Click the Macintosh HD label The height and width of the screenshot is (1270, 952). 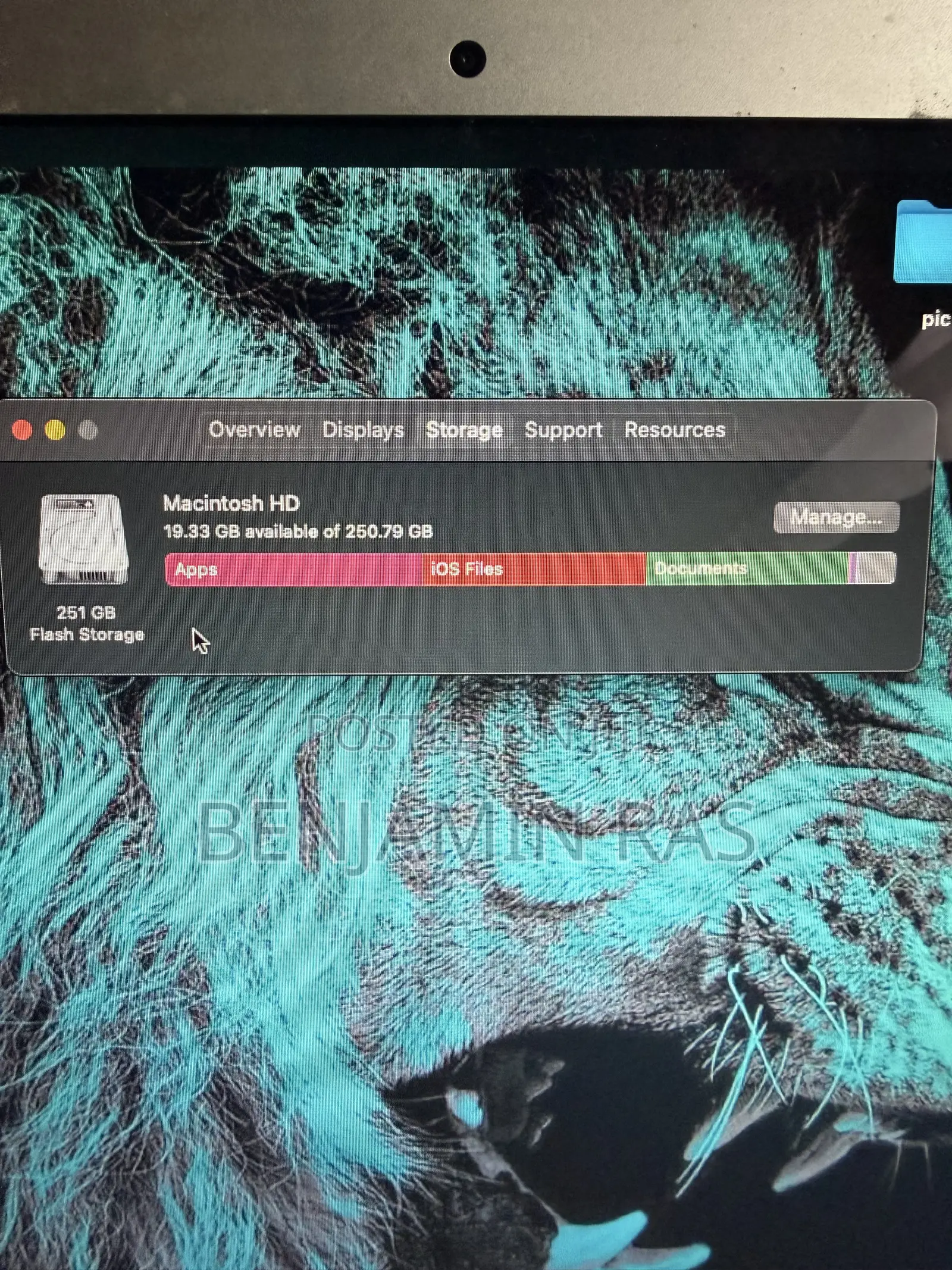pyautogui.click(x=231, y=503)
